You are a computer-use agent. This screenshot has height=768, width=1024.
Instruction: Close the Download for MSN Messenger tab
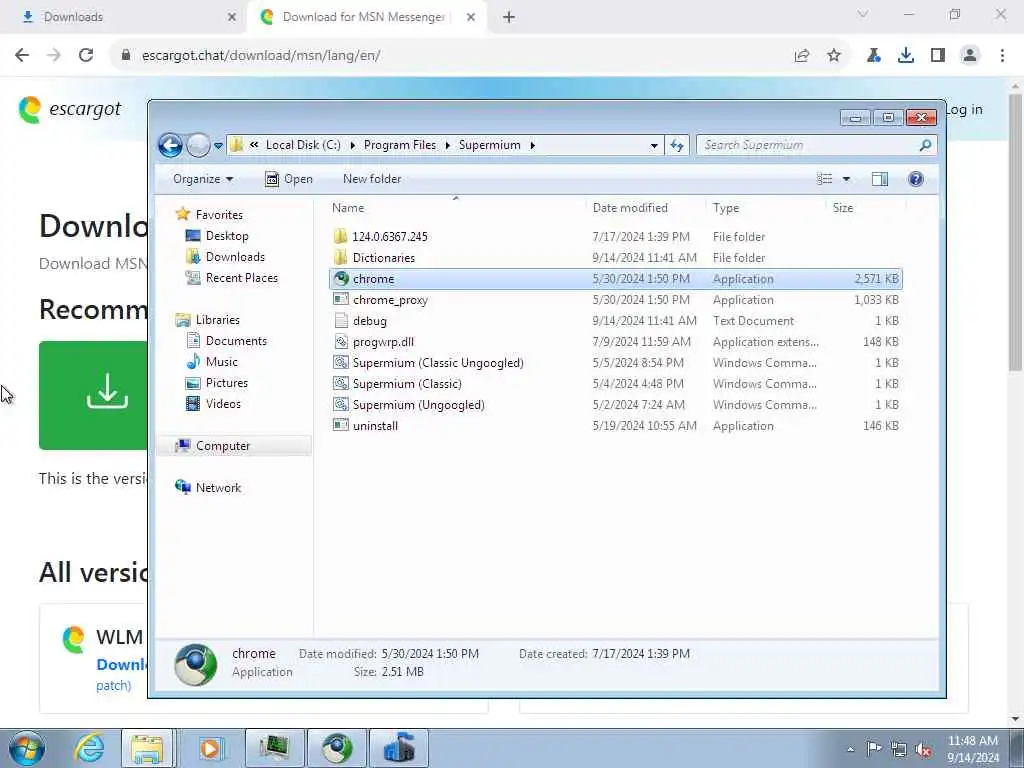coord(471,17)
